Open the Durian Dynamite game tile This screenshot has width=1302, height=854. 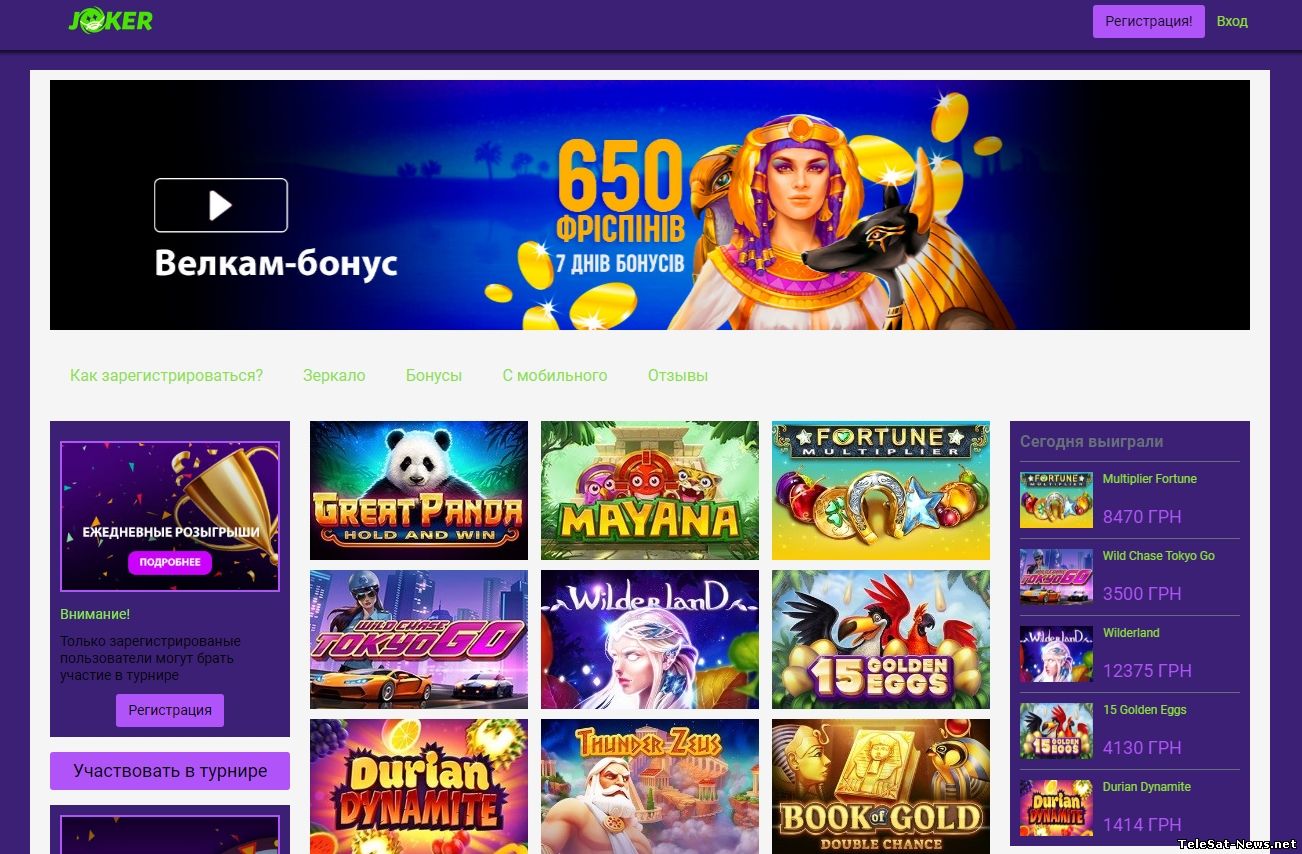419,787
